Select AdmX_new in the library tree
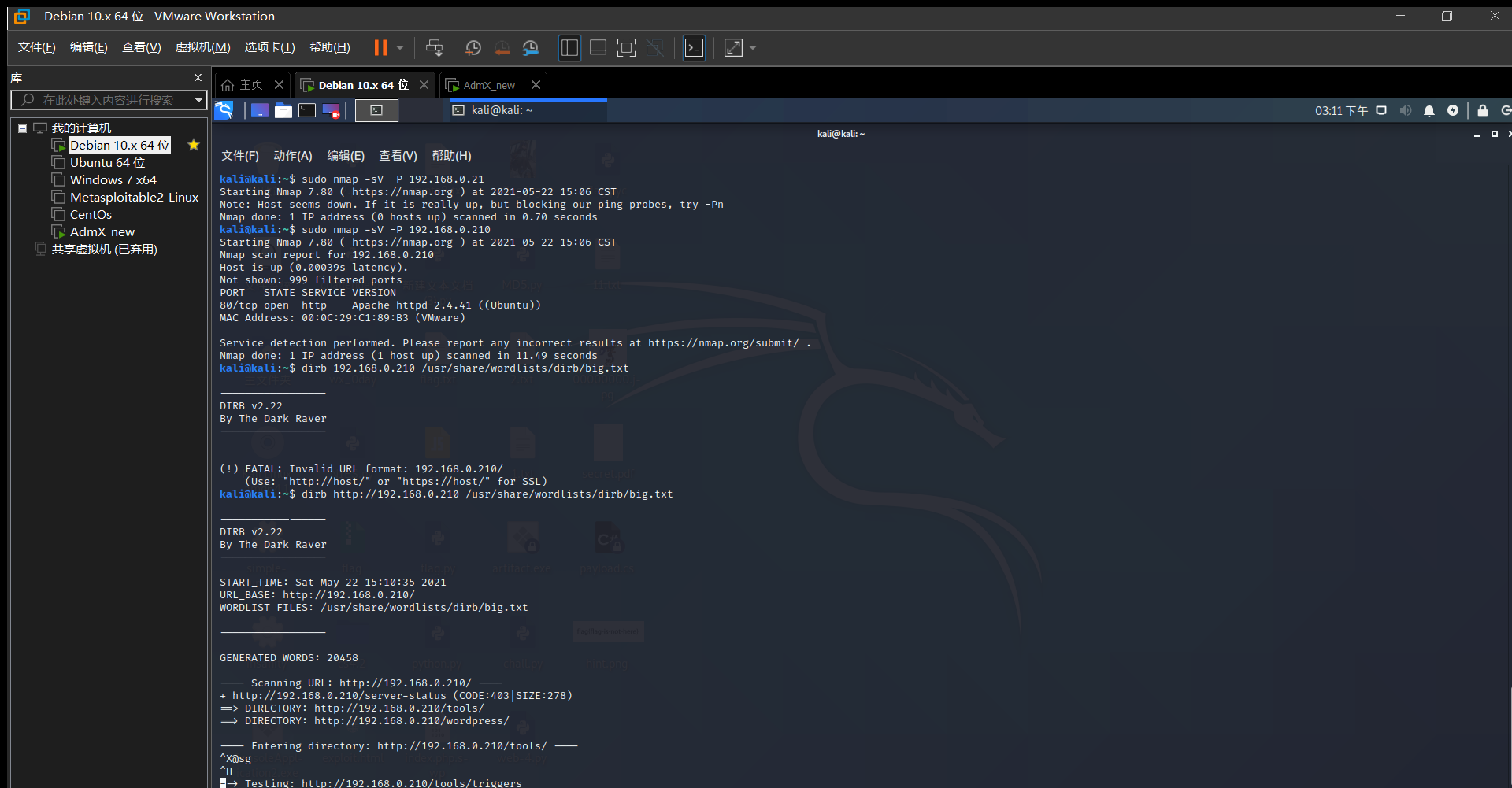 (x=102, y=232)
